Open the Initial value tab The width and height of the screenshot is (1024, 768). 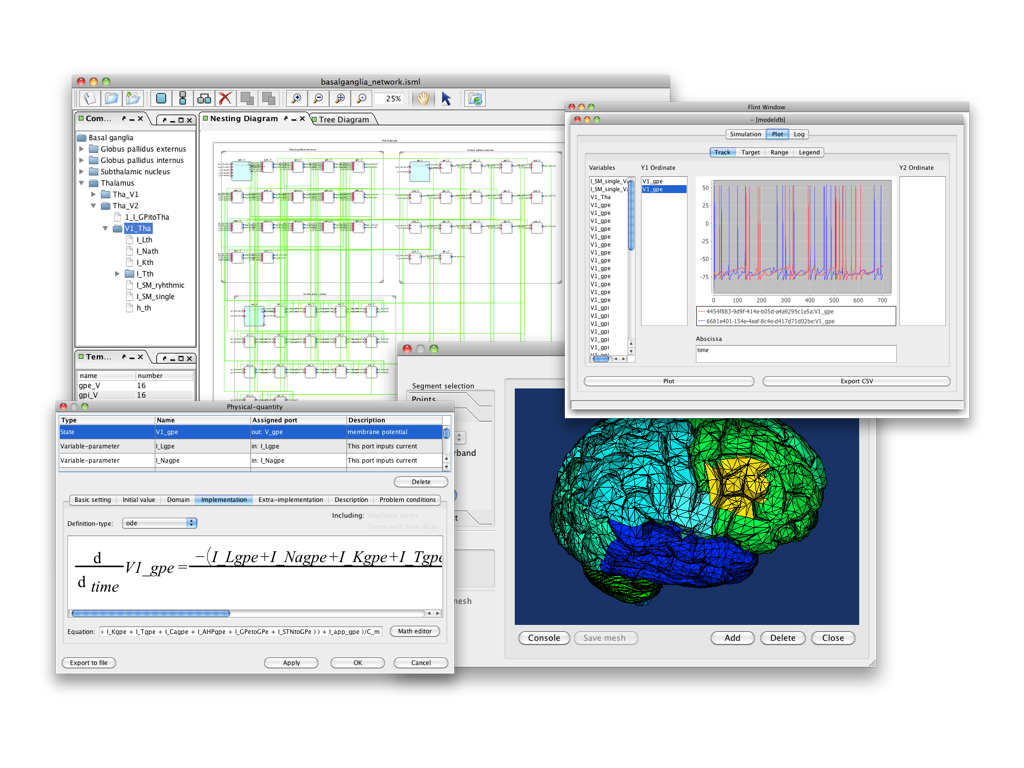138,500
